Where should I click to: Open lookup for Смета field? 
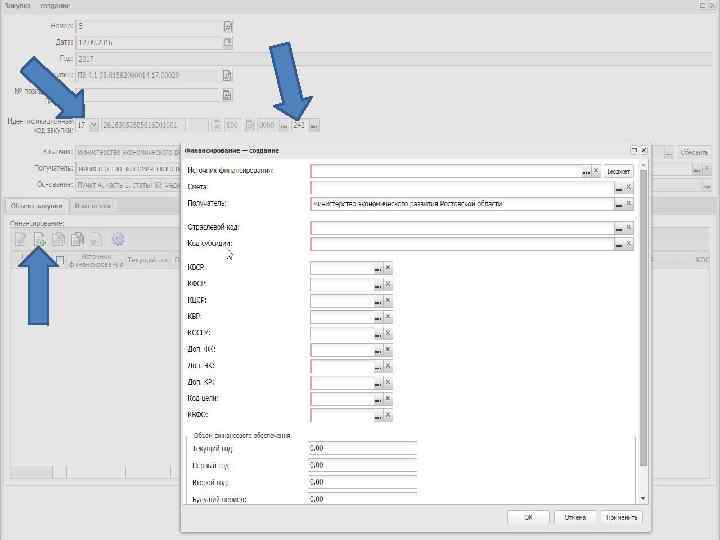pos(619,188)
